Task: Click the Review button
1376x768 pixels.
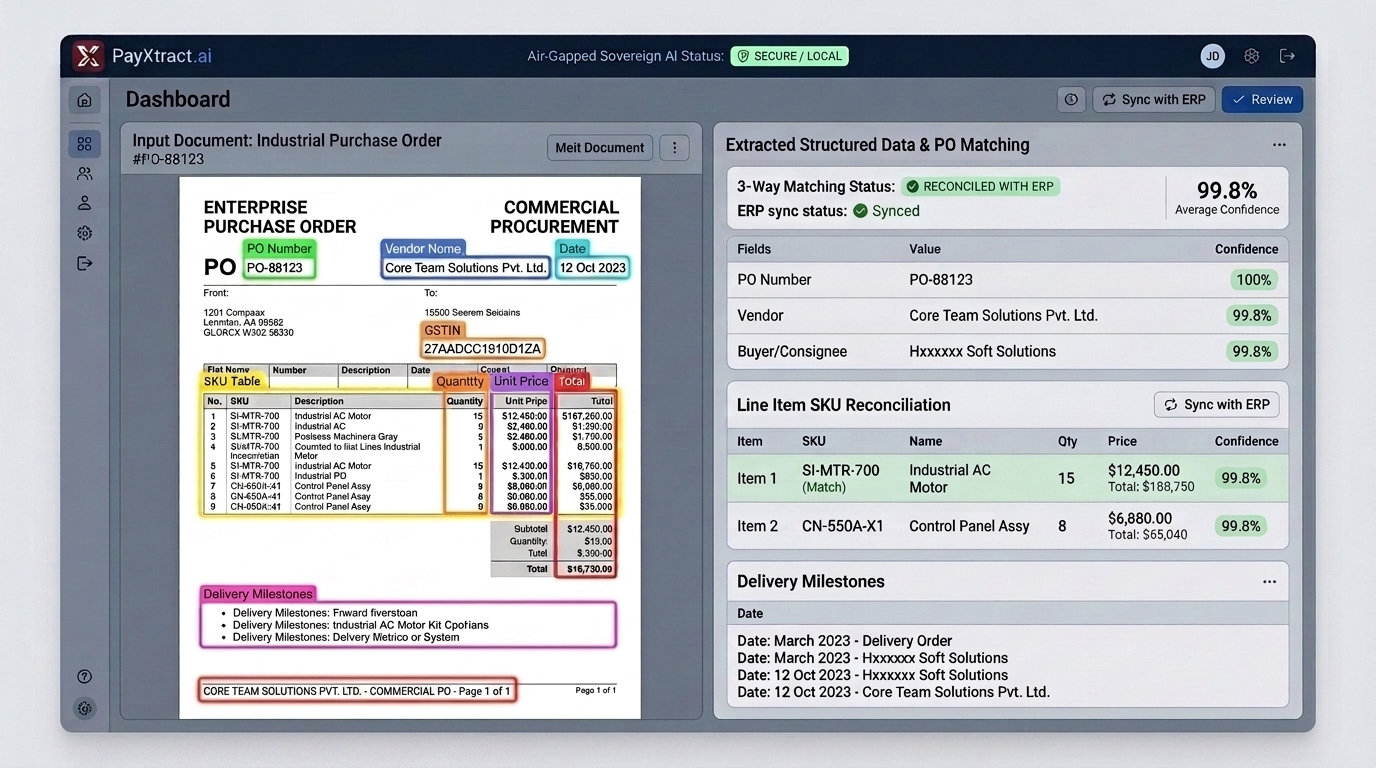Action: 1262,99
